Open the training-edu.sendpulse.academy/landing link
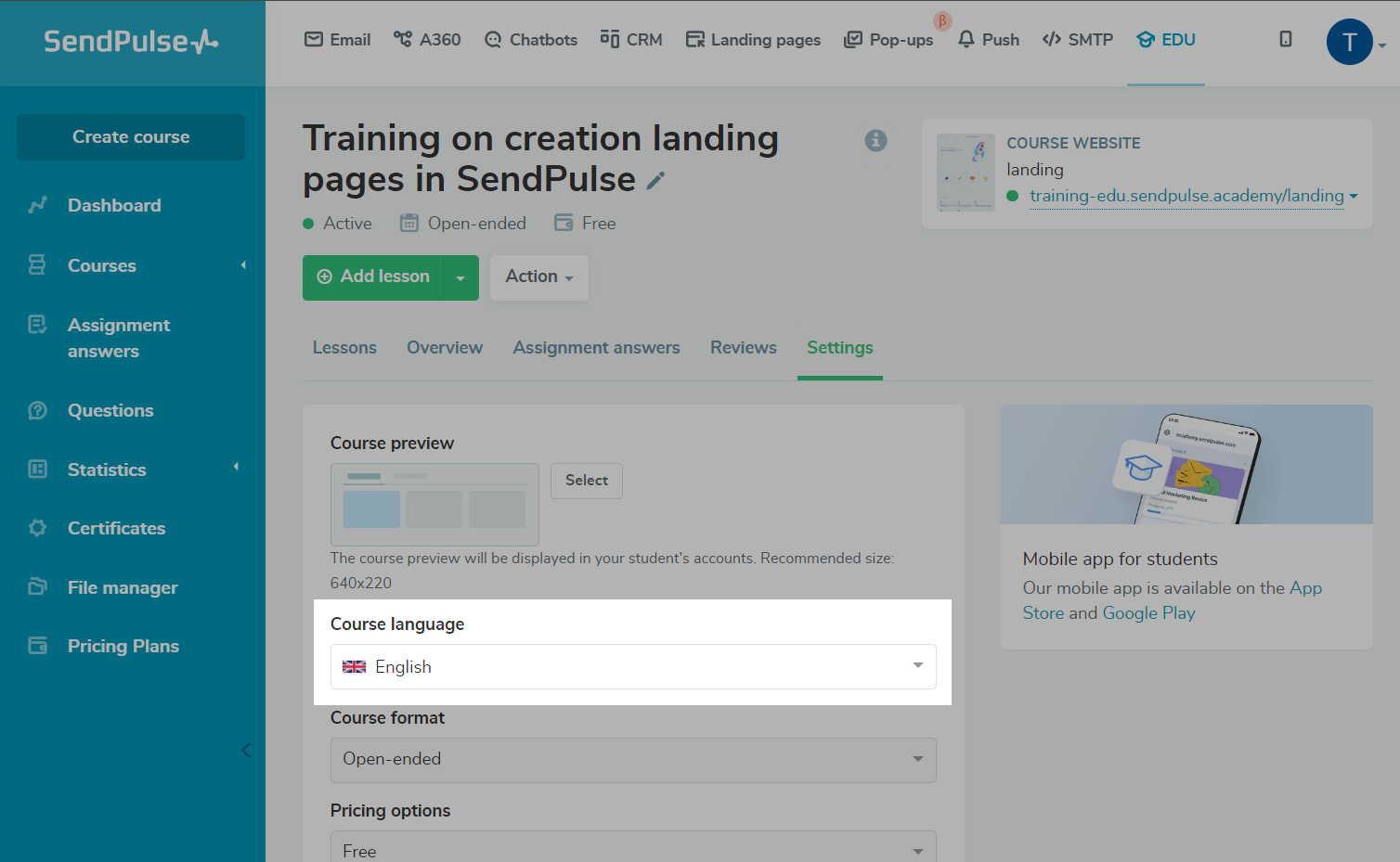 point(1186,196)
